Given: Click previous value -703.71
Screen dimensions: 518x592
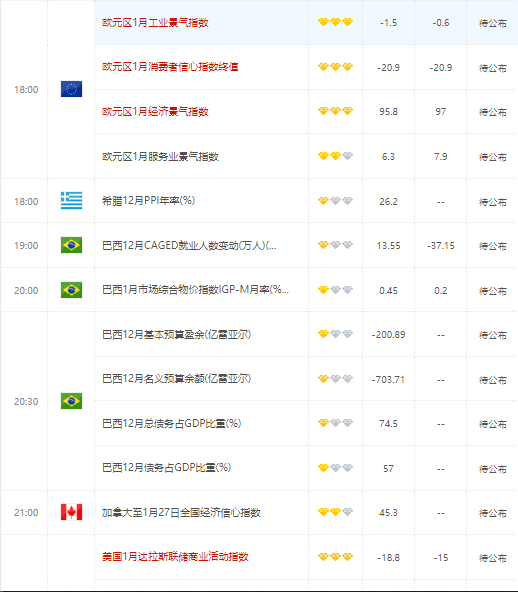Looking at the screenshot, I should 388,379.
